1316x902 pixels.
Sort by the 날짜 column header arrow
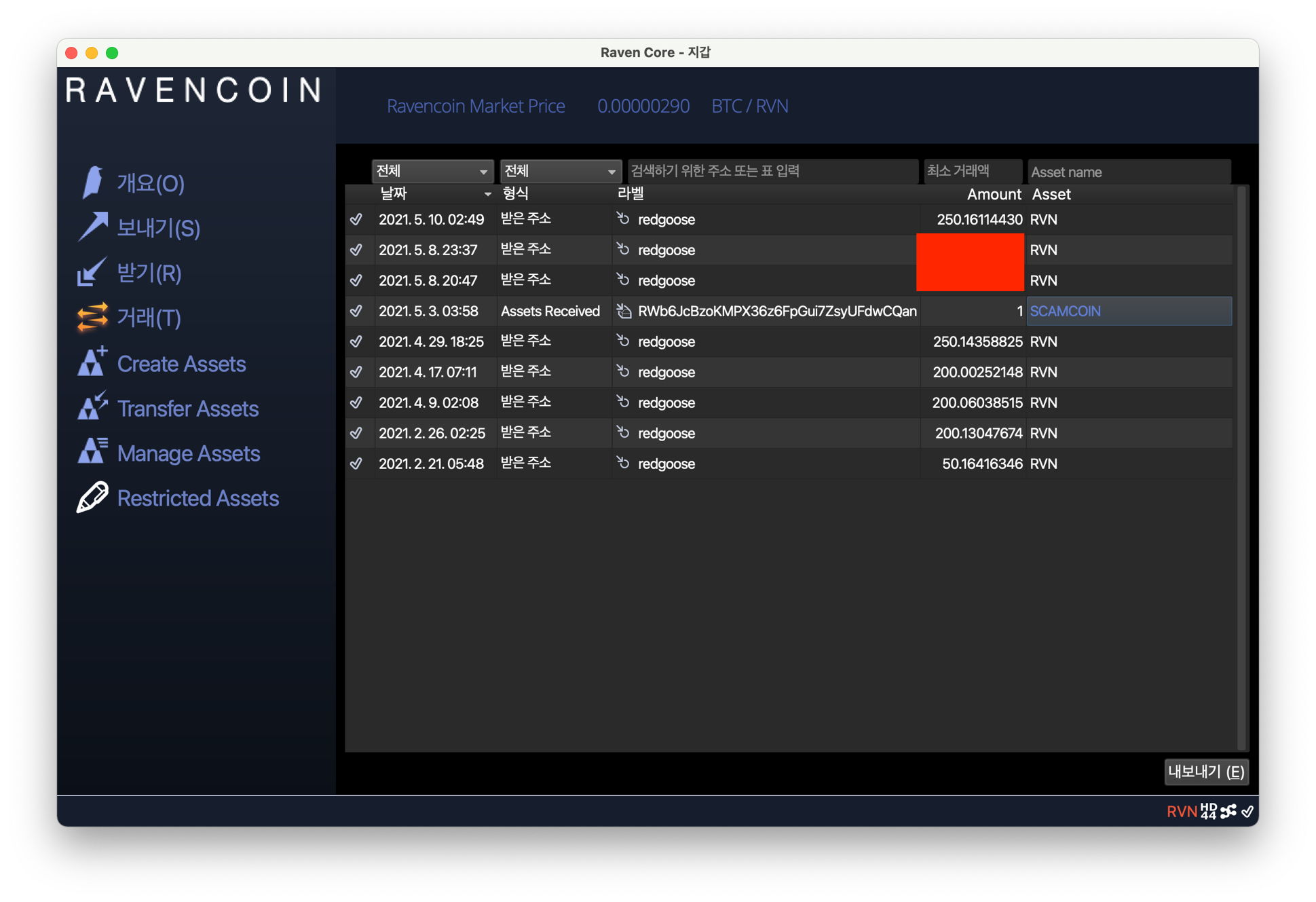point(487,195)
